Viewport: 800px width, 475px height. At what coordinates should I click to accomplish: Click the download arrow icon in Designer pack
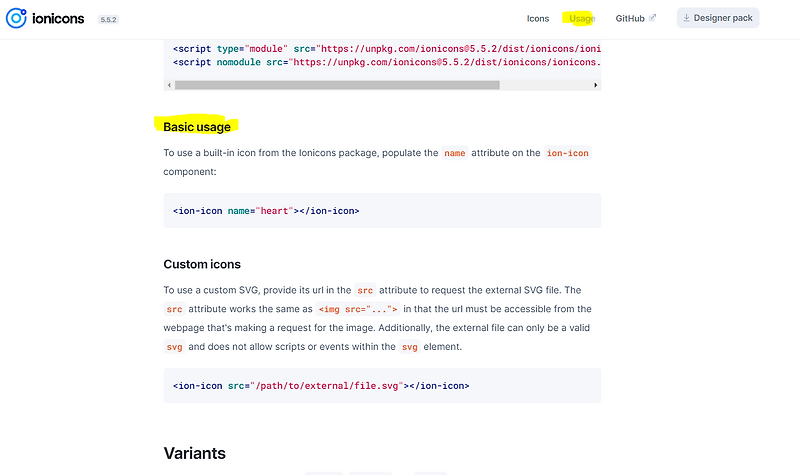tap(686, 18)
